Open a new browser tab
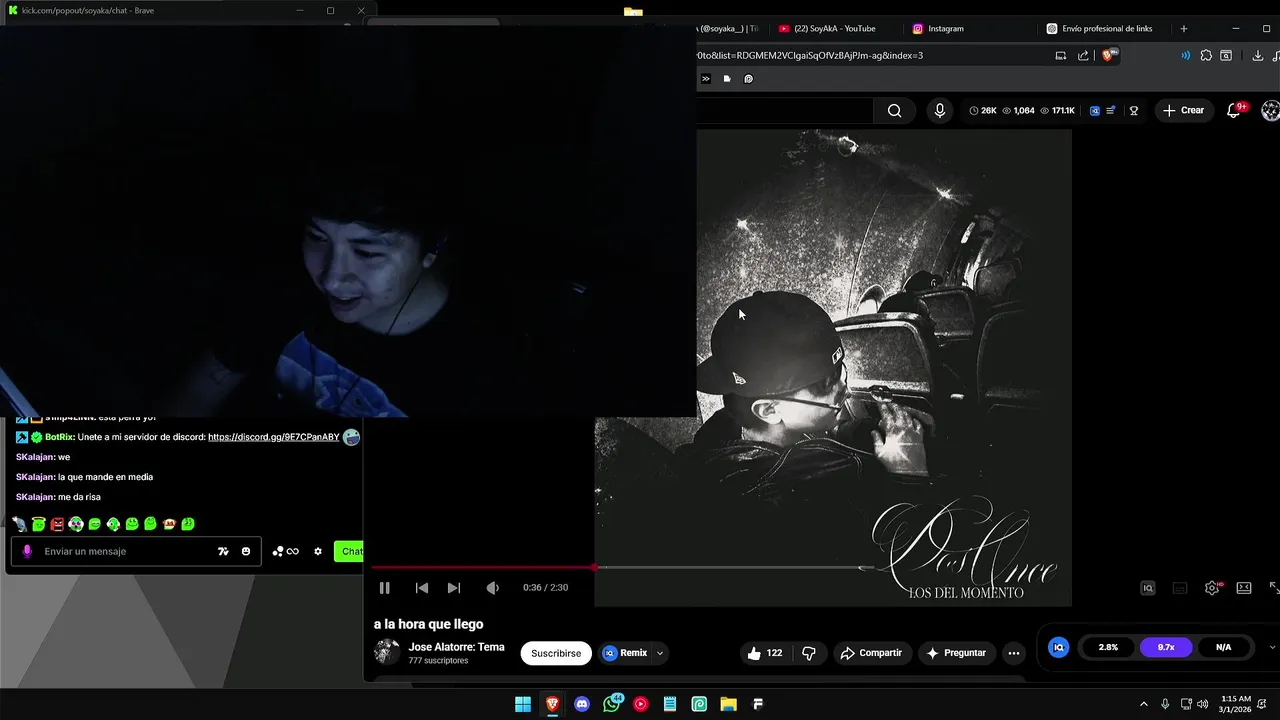Image resolution: width=1280 pixels, height=720 pixels. coord(1184,28)
